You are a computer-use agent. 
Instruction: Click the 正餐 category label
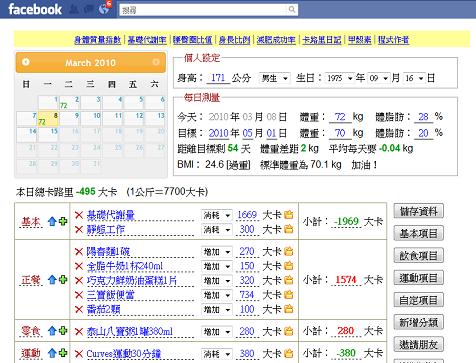pyautogui.click(x=31, y=280)
